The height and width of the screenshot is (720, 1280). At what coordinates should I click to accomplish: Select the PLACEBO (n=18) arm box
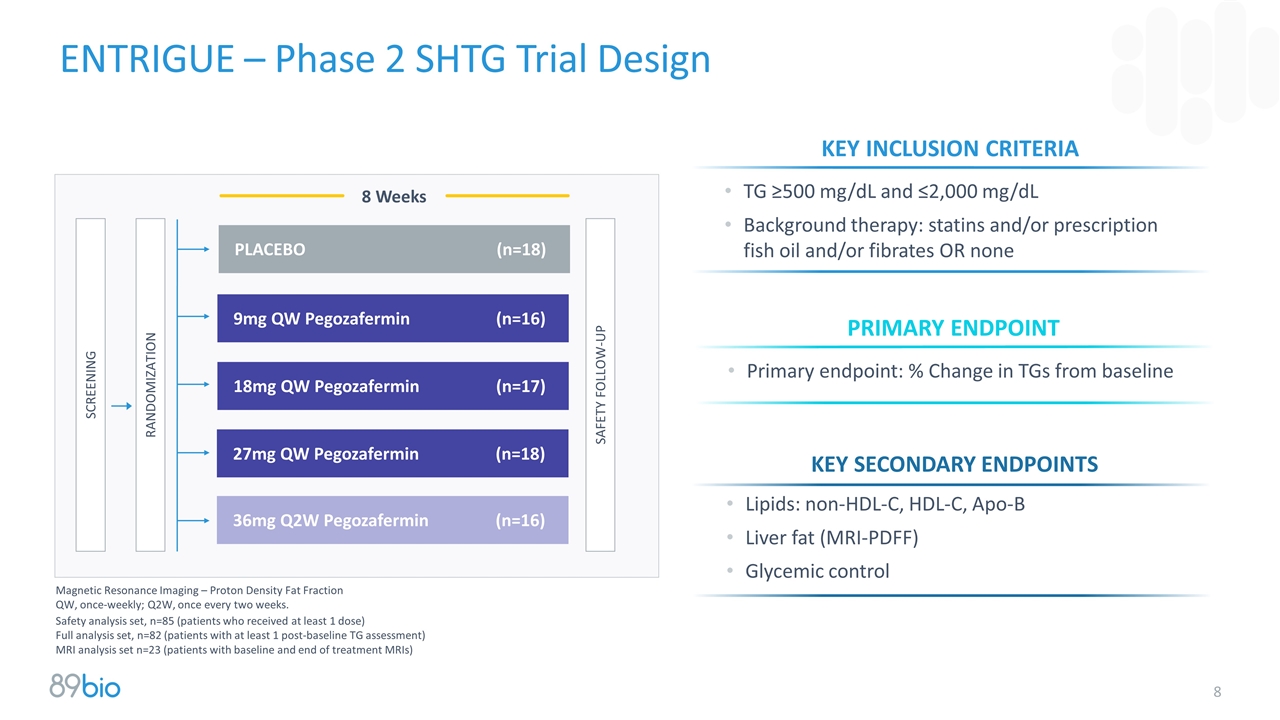[394, 249]
